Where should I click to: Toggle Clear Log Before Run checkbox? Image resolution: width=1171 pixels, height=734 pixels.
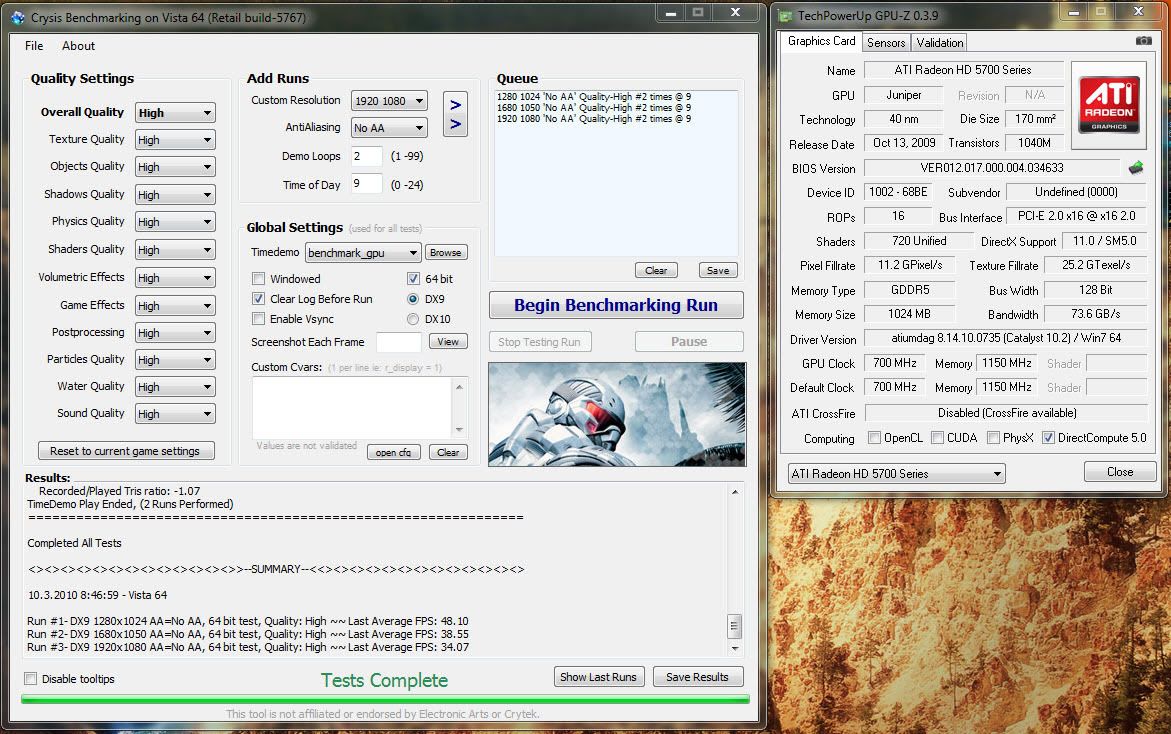click(x=258, y=299)
